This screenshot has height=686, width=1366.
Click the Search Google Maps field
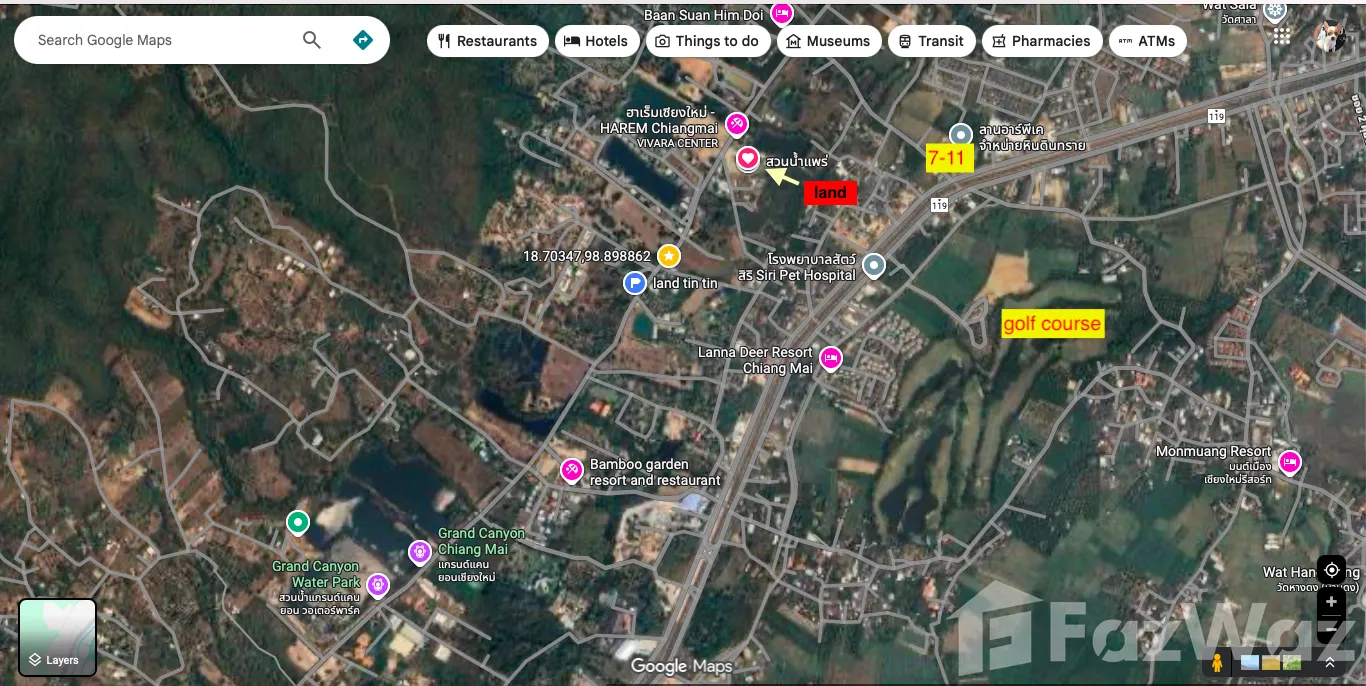(x=160, y=40)
